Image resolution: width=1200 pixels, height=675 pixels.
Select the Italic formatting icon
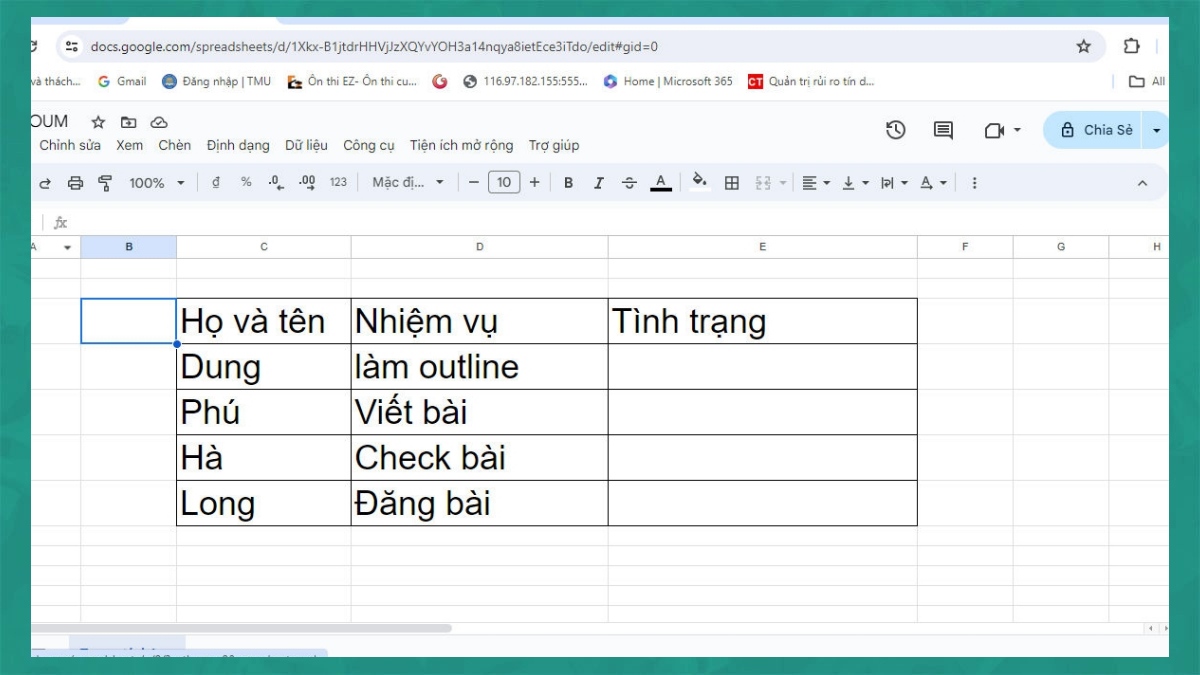[x=598, y=182]
